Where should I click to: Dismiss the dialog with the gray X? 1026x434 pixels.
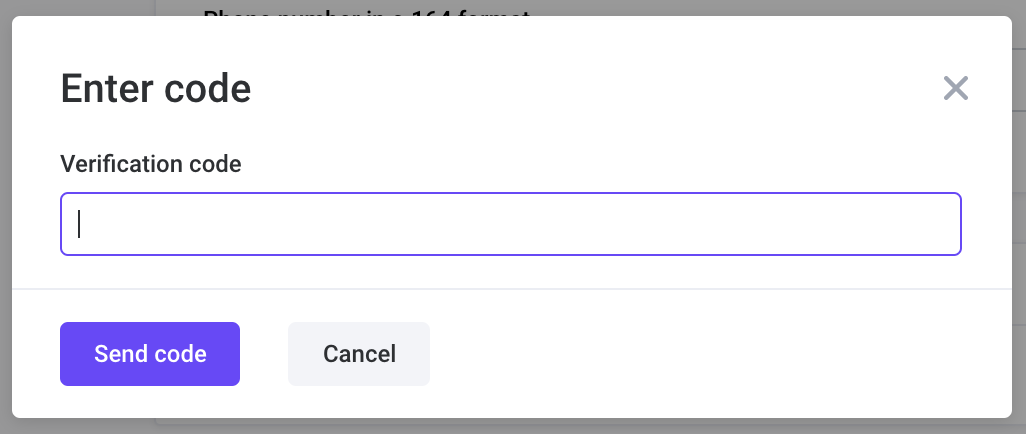coord(955,88)
